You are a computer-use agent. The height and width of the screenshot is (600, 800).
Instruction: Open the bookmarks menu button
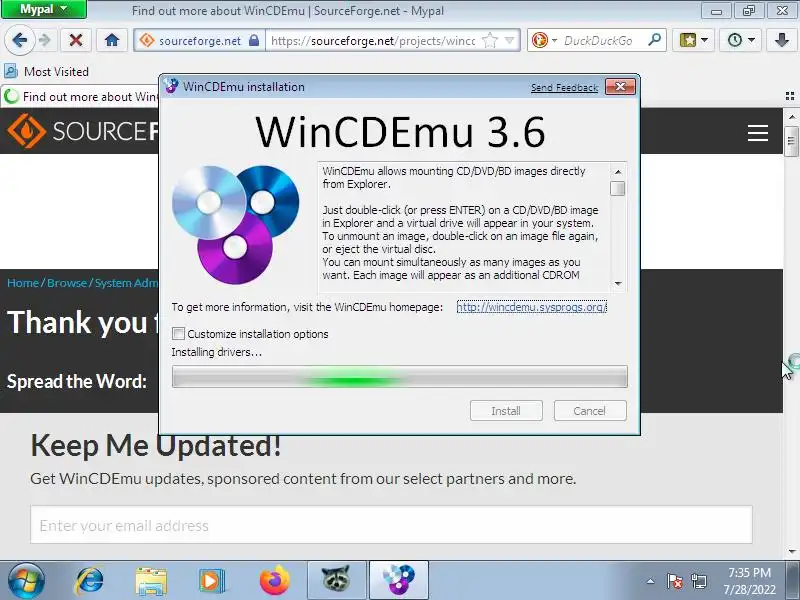coord(693,40)
